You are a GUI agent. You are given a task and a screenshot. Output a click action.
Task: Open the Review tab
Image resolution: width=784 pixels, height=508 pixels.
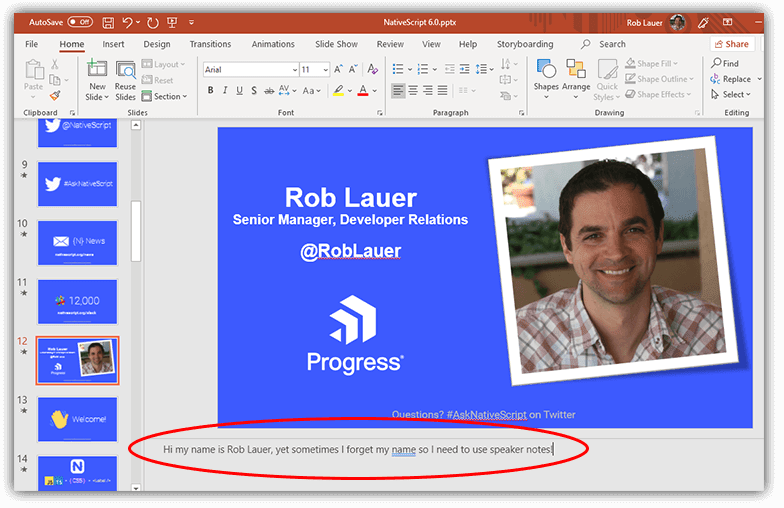click(390, 44)
